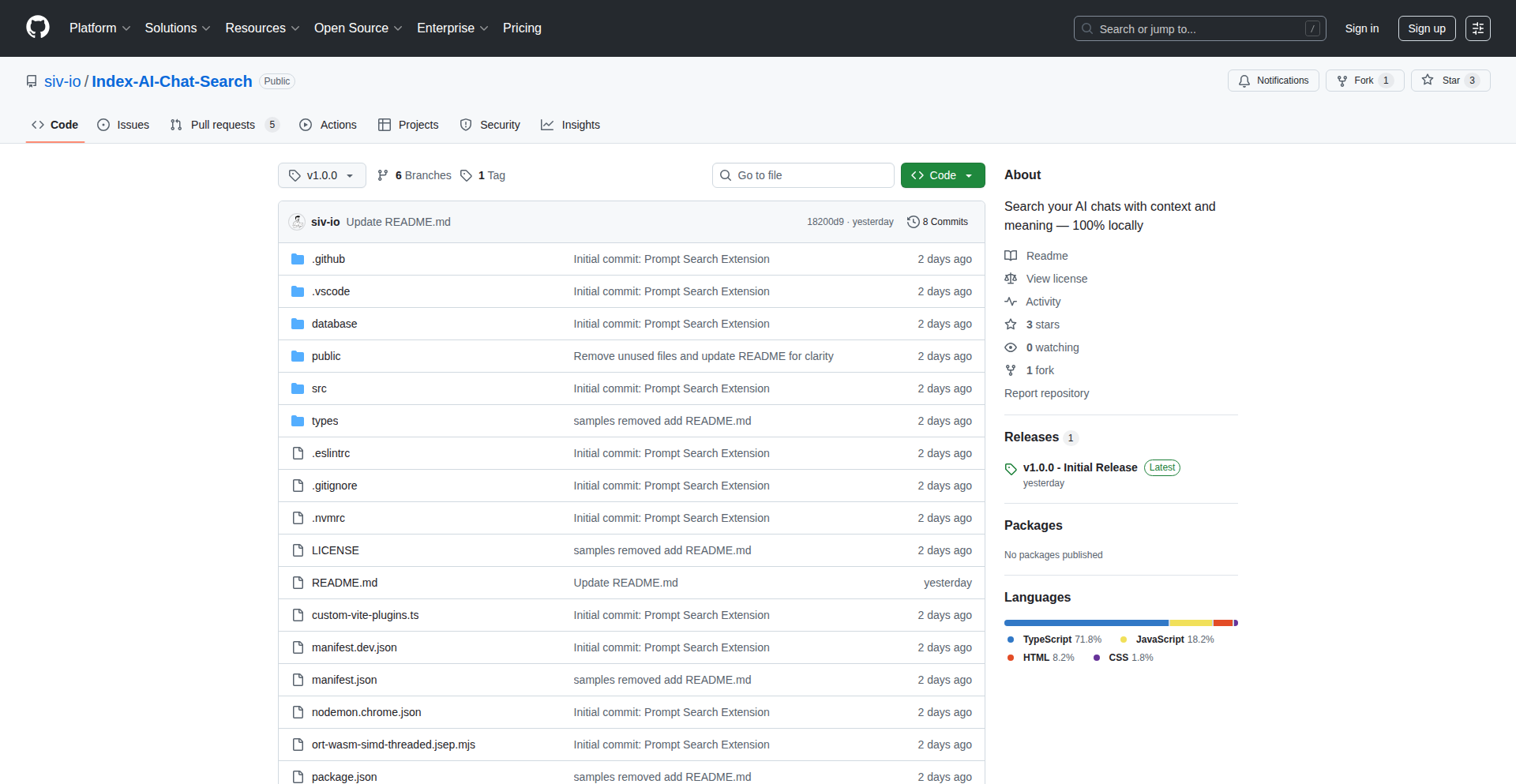Click the src folder icon
Viewport: 1516px width, 784px height.
click(298, 388)
